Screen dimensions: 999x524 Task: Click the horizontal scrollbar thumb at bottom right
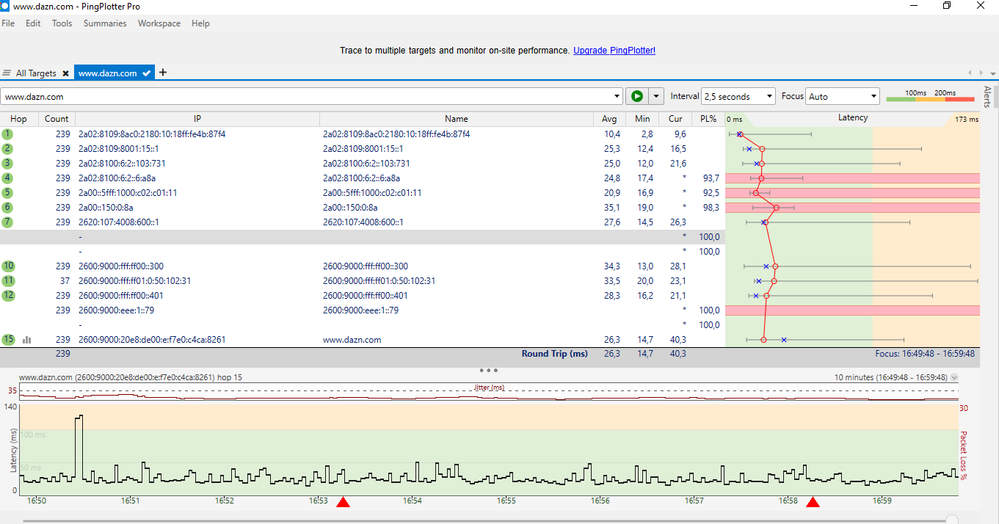[952, 520]
